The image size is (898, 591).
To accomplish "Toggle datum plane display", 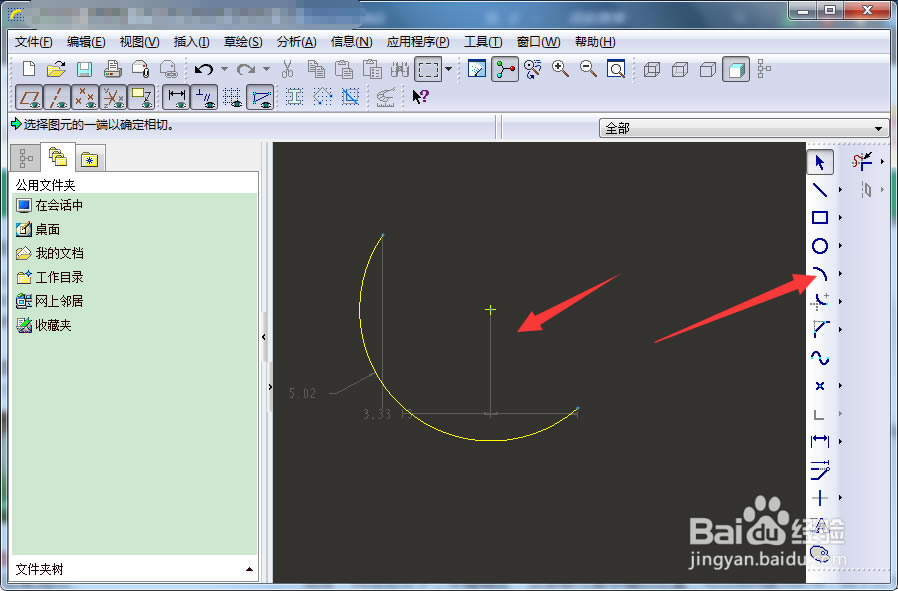I will point(29,97).
